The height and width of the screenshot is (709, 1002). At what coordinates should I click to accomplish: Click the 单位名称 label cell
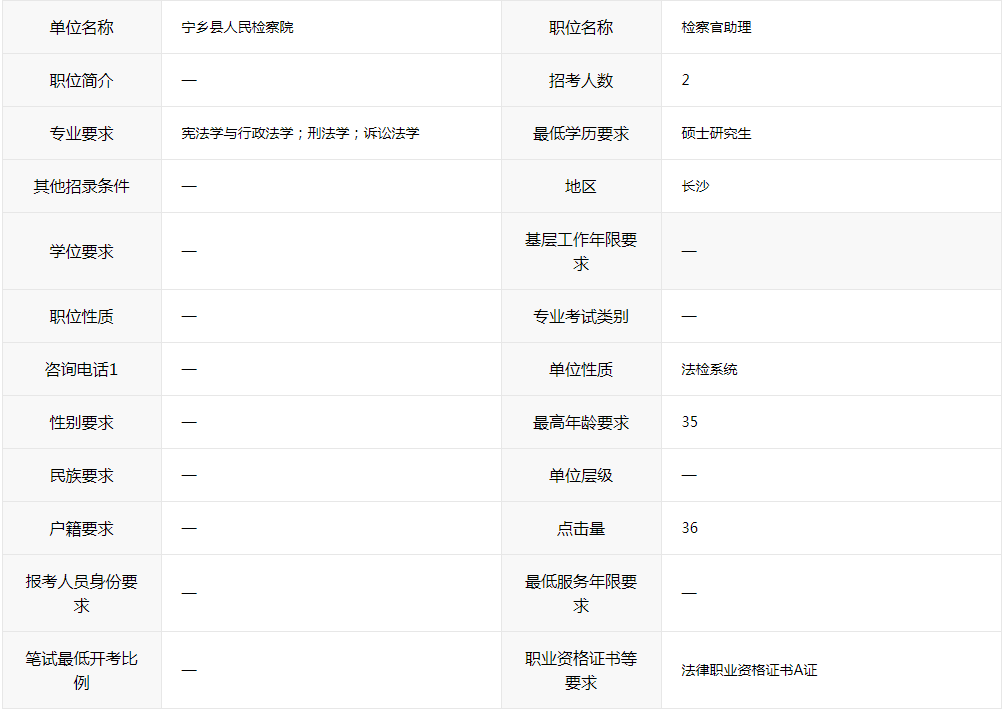tap(82, 27)
